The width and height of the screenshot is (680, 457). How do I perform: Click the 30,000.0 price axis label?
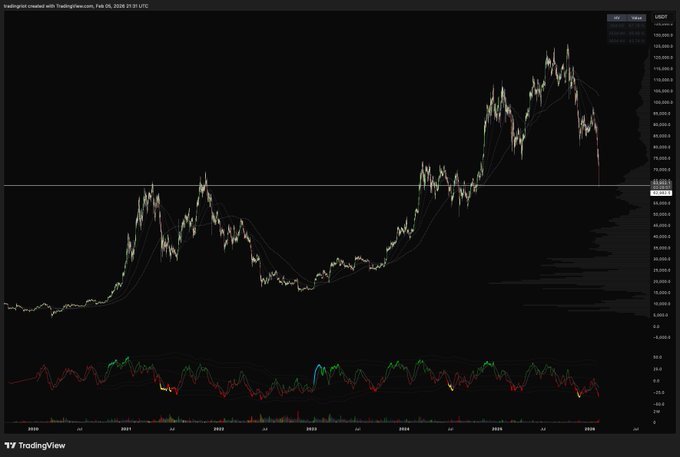click(664, 259)
